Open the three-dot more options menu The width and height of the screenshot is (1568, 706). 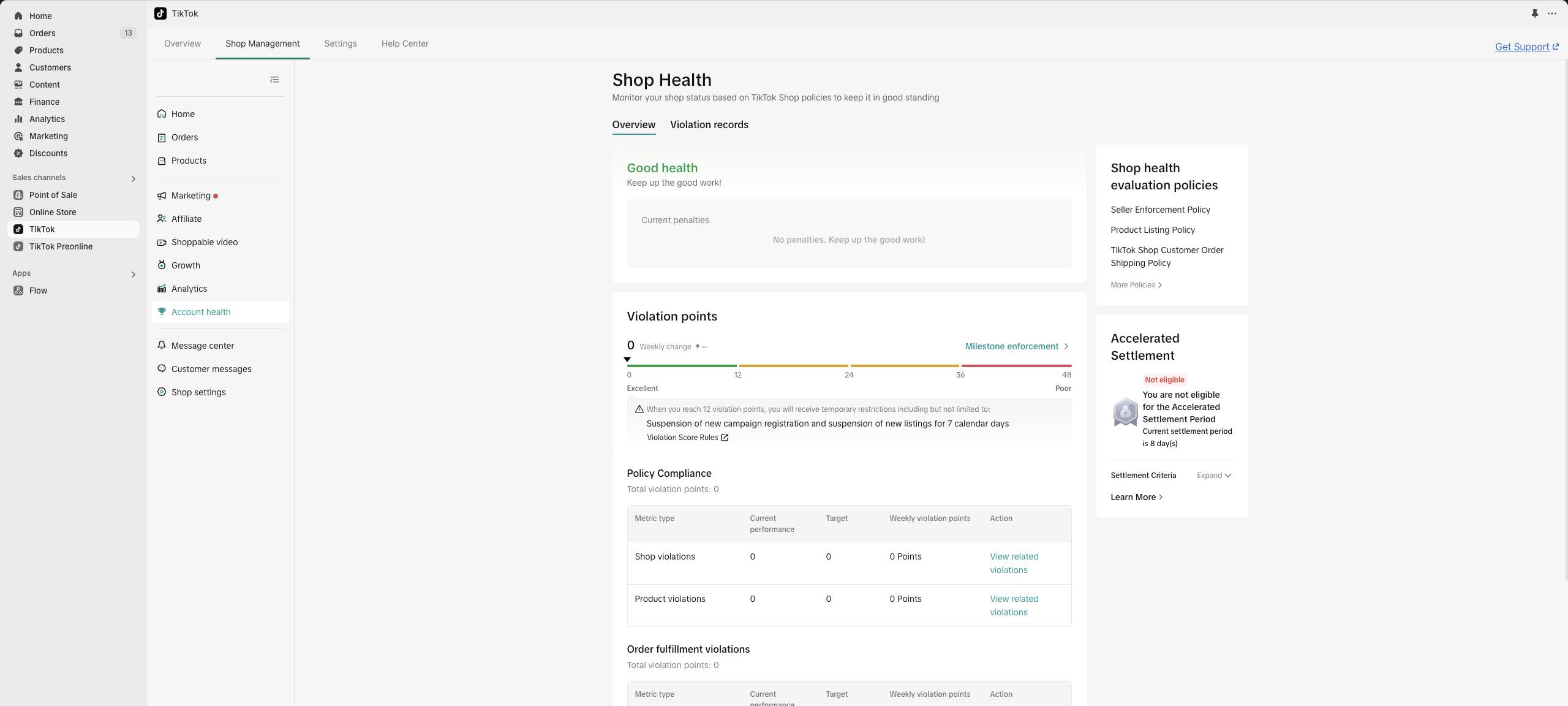coord(1551,13)
